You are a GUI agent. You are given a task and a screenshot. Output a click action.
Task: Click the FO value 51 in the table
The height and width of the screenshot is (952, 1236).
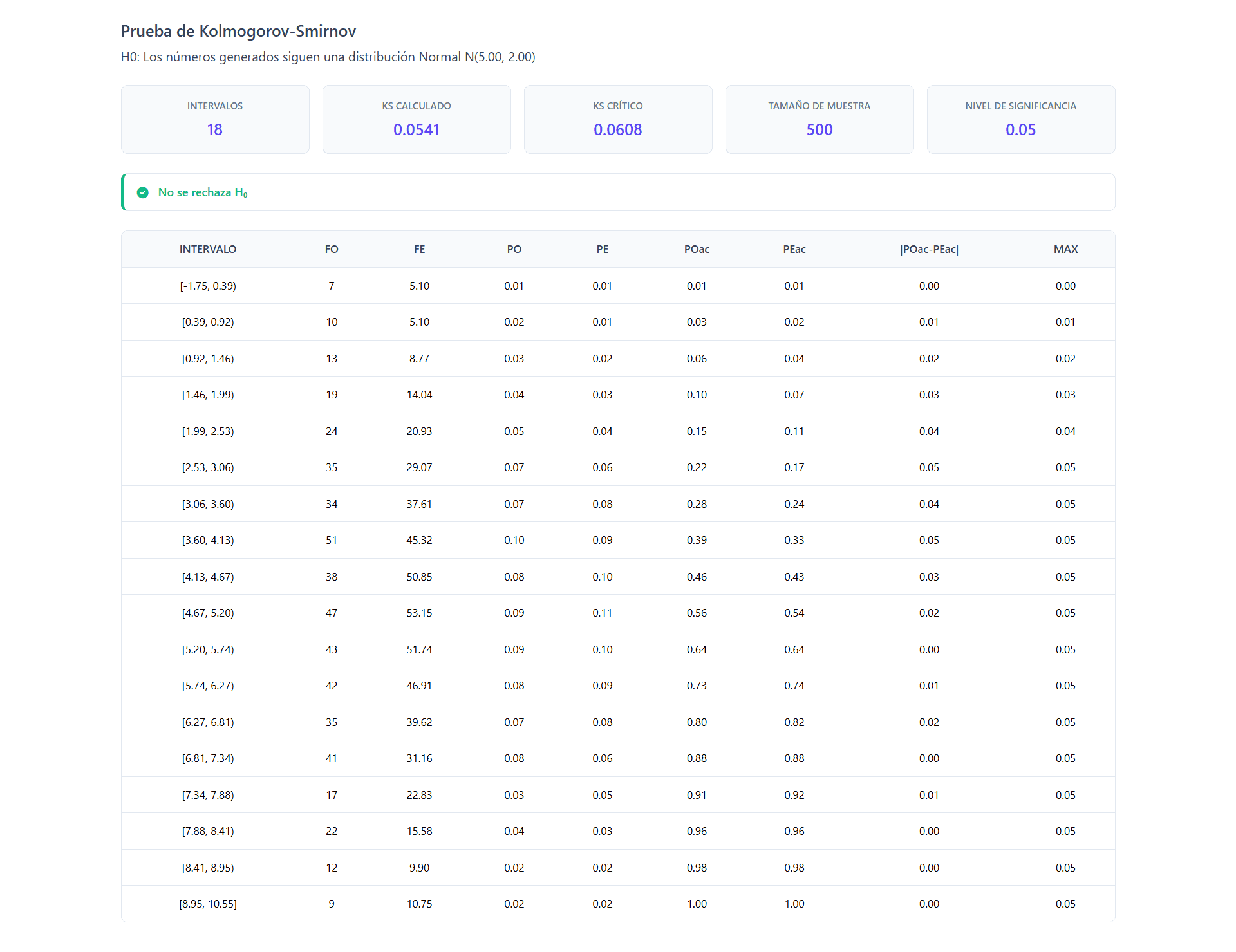click(x=332, y=540)
